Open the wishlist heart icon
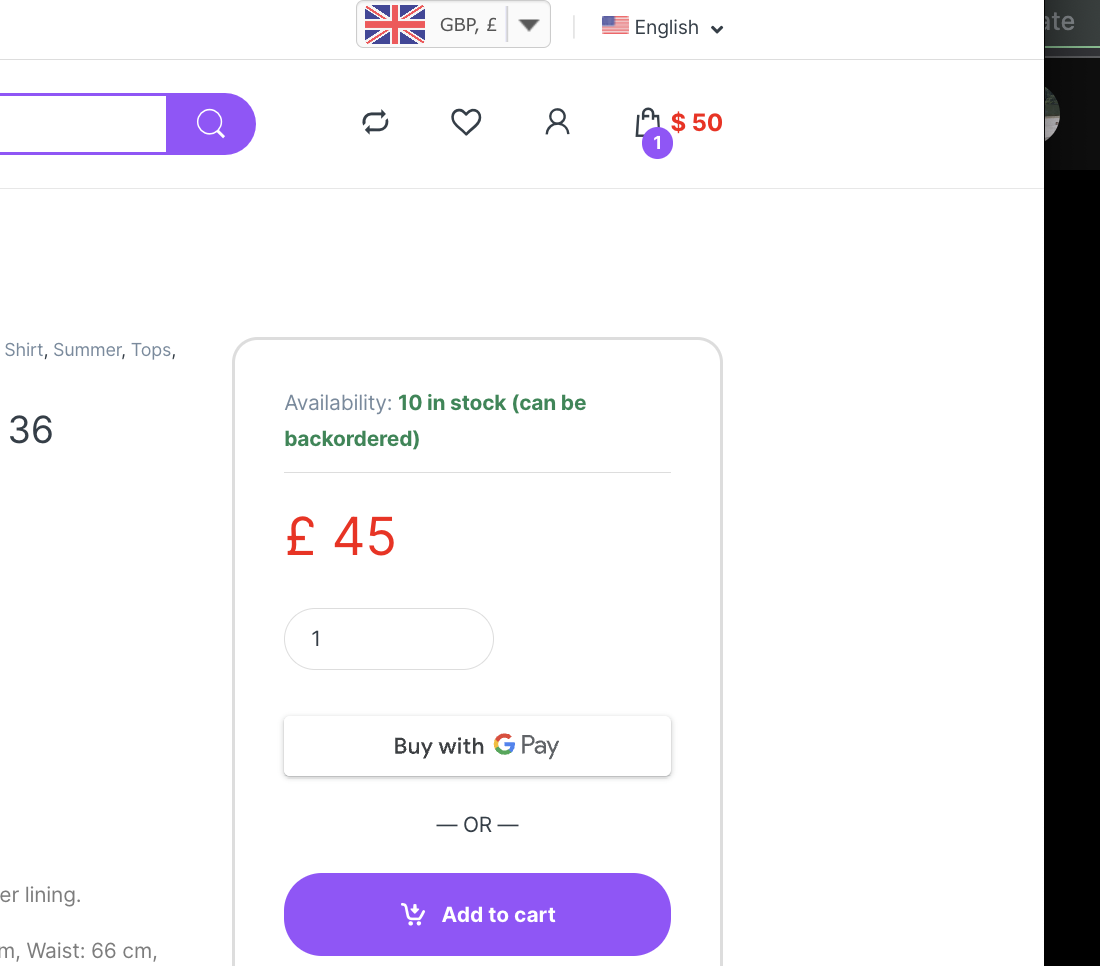 point(466,122)
